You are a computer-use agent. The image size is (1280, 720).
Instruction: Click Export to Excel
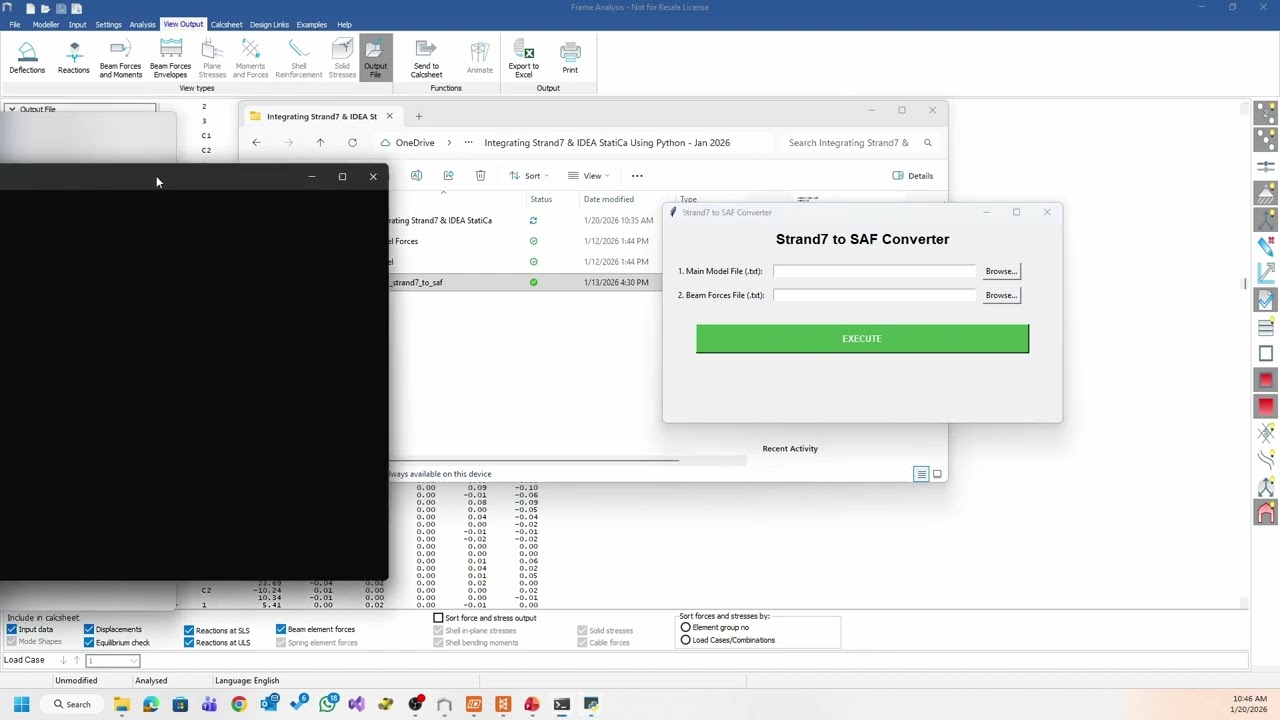tap(523, 58)
